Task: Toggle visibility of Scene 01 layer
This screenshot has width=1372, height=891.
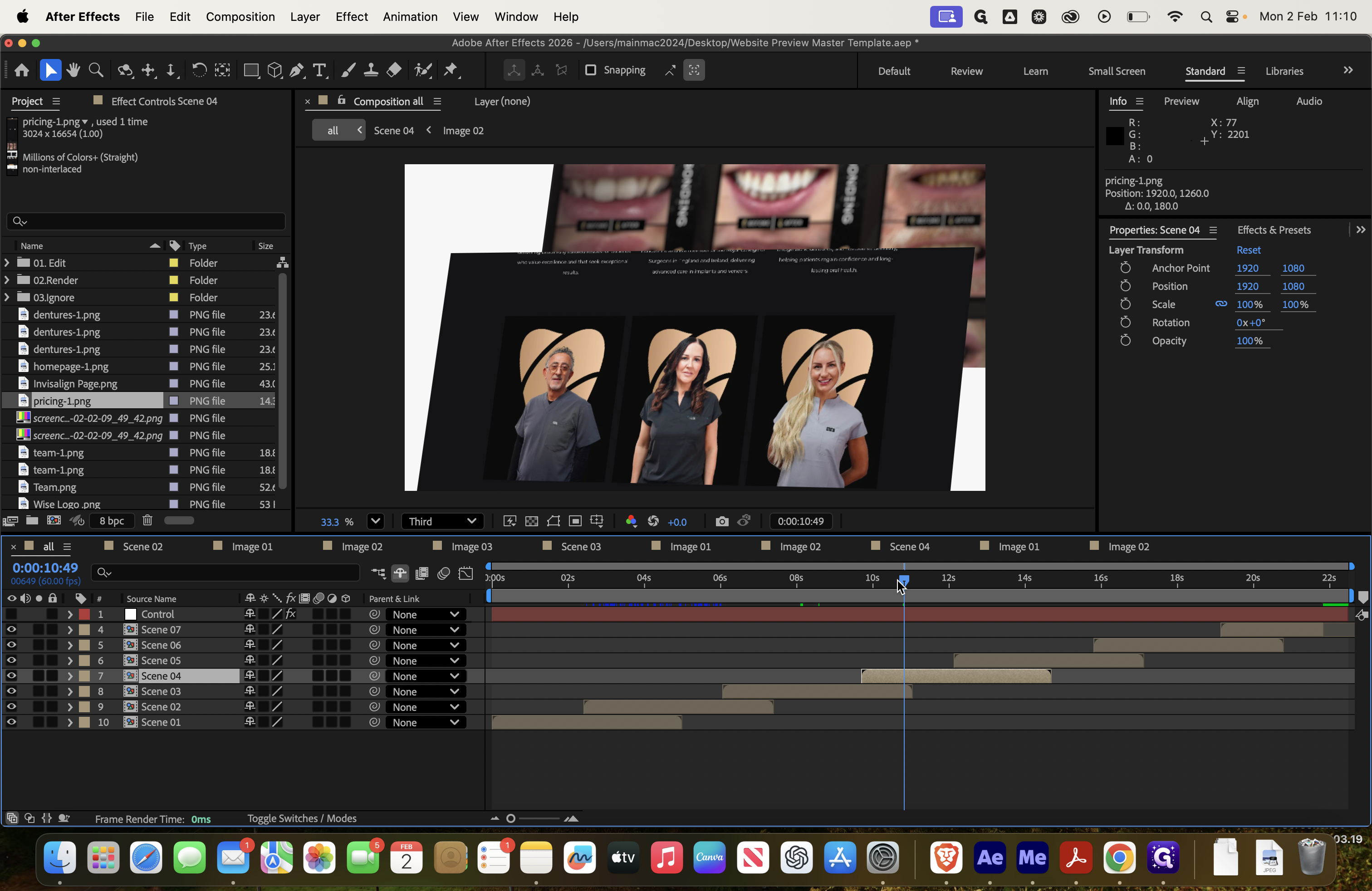Action: pyautogui.click(x=11, y=722)
